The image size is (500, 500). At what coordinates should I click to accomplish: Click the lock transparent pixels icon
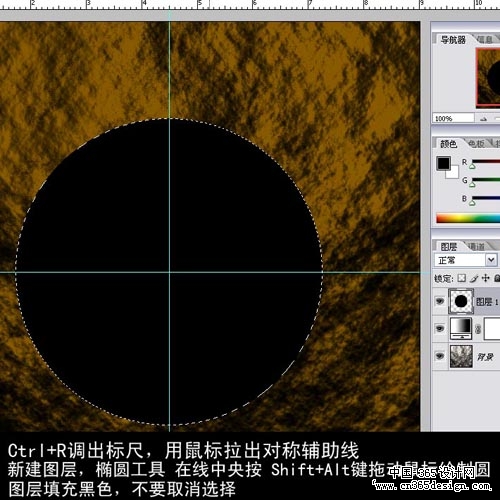[462, 278]
